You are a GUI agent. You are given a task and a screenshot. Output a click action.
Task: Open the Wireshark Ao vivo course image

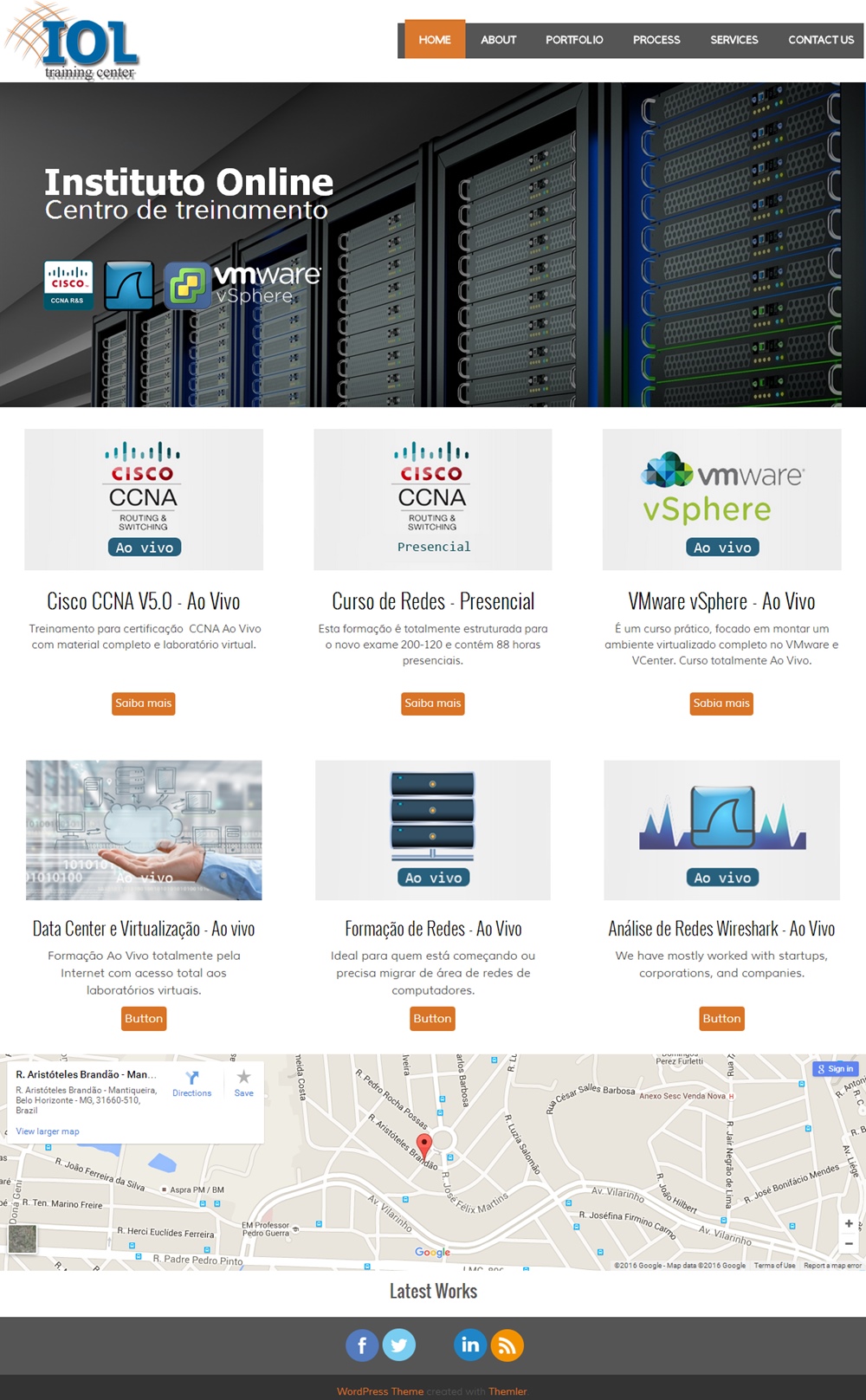(x=722, y=830)
